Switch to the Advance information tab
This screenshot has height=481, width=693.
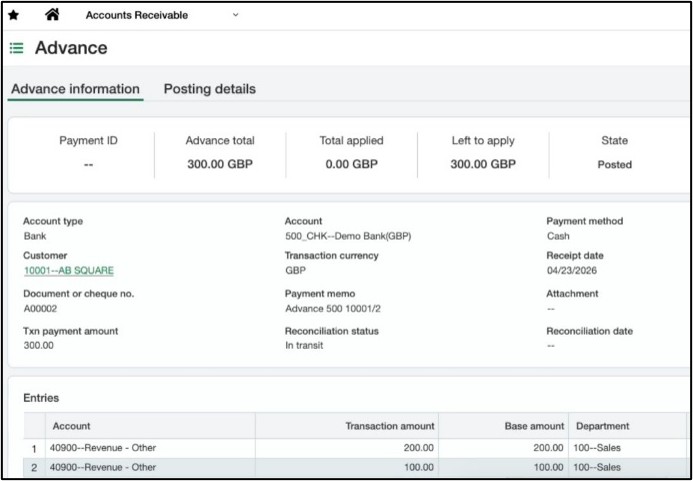76,89
